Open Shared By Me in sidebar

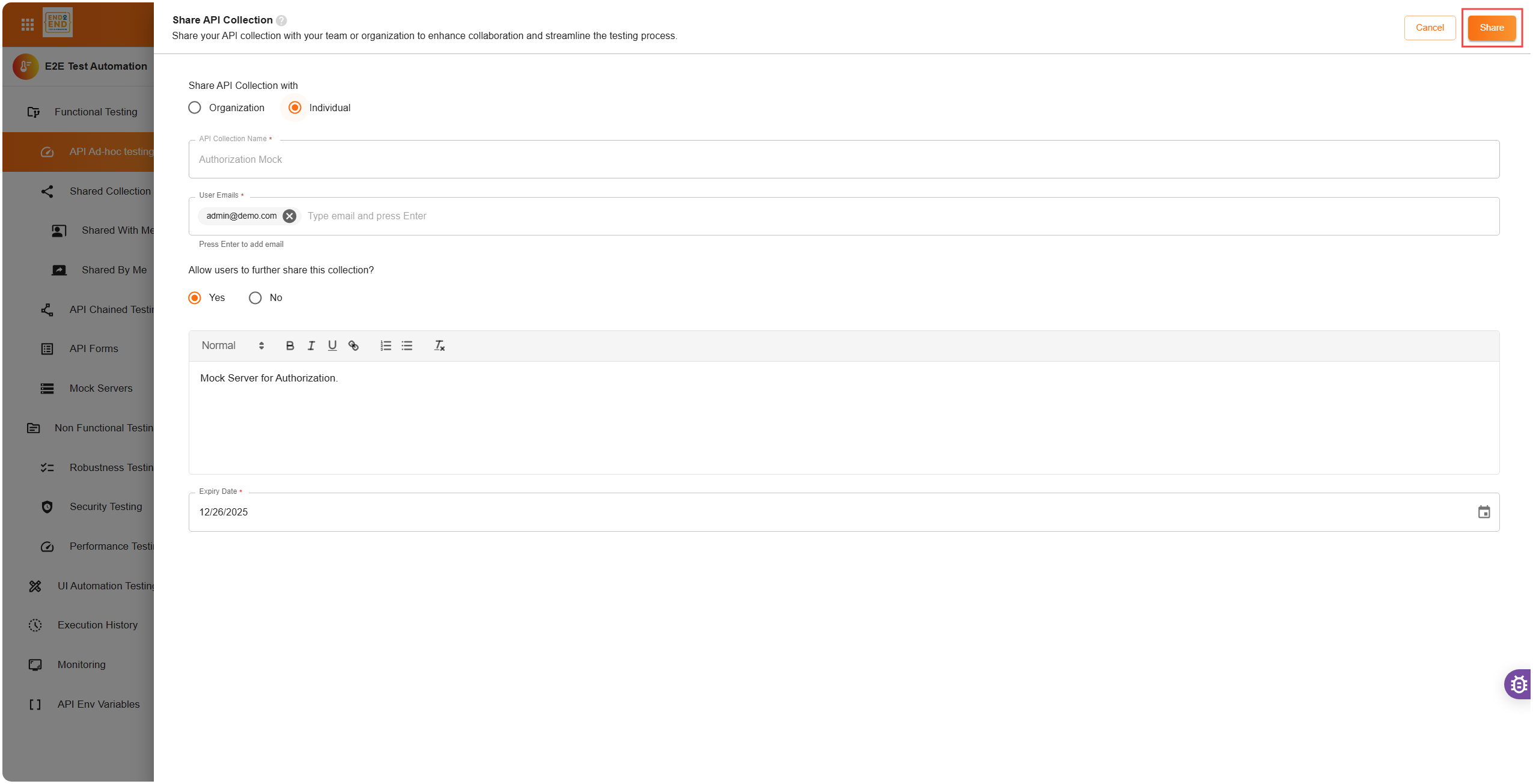(x=114, y=270)
